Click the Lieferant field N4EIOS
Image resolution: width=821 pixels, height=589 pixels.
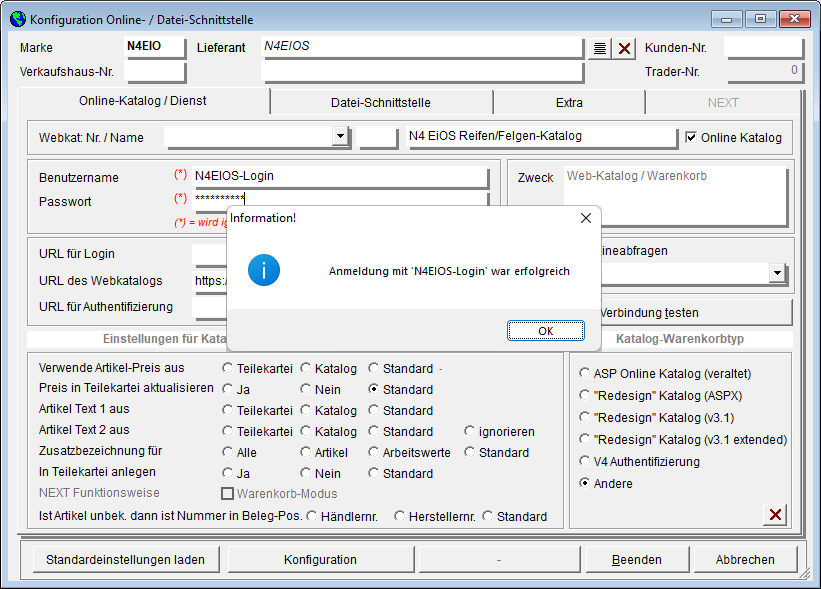[x=422, y=47]
